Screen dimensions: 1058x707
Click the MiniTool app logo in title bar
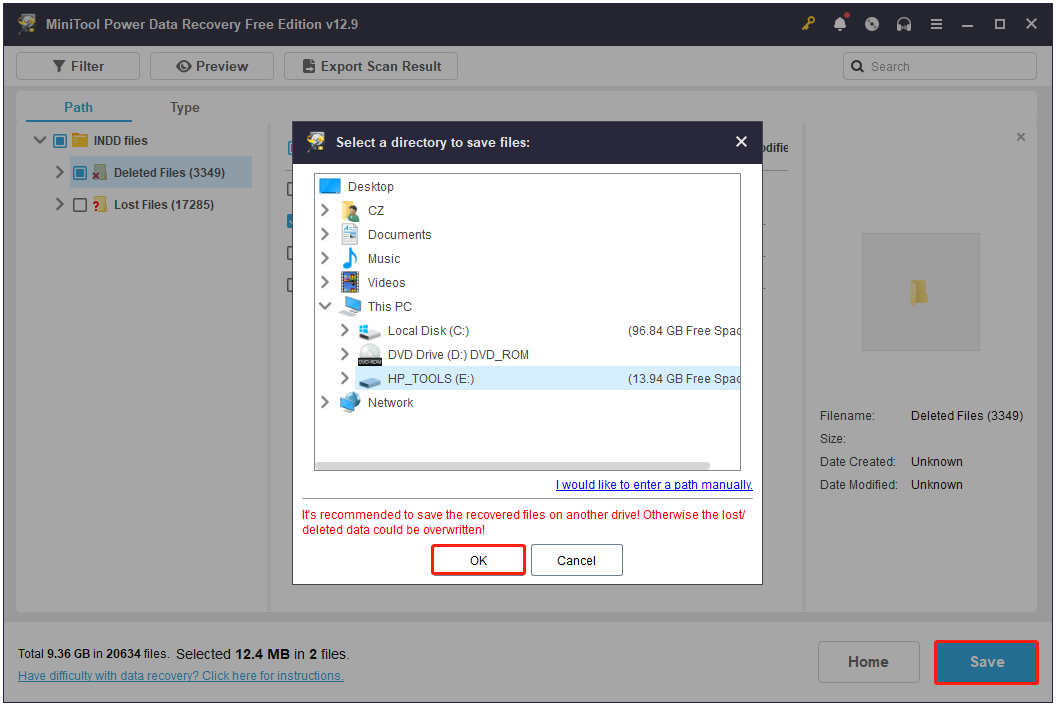coord(28,24)
